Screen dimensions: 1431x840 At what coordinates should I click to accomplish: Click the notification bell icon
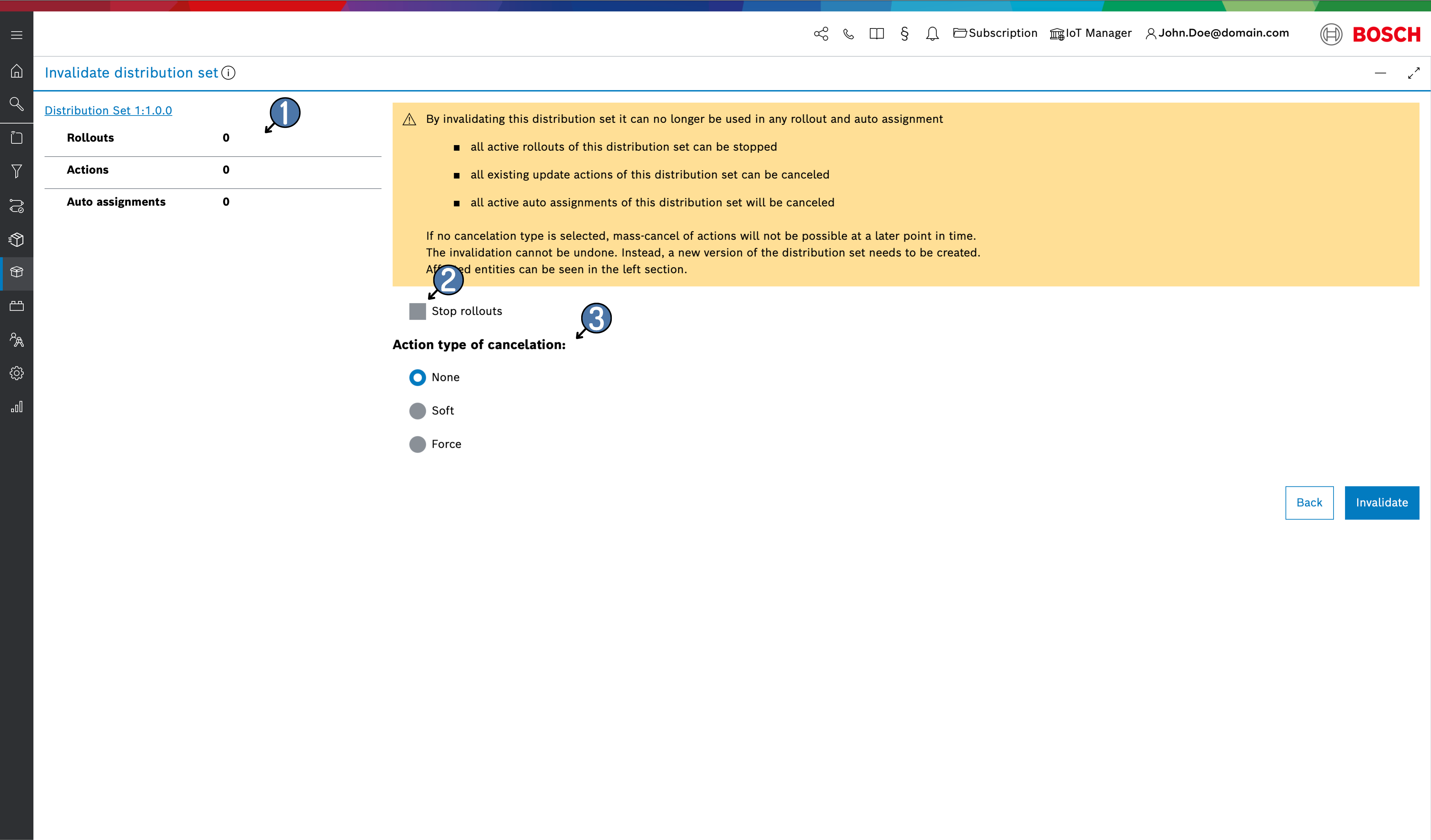click(932, 34)
